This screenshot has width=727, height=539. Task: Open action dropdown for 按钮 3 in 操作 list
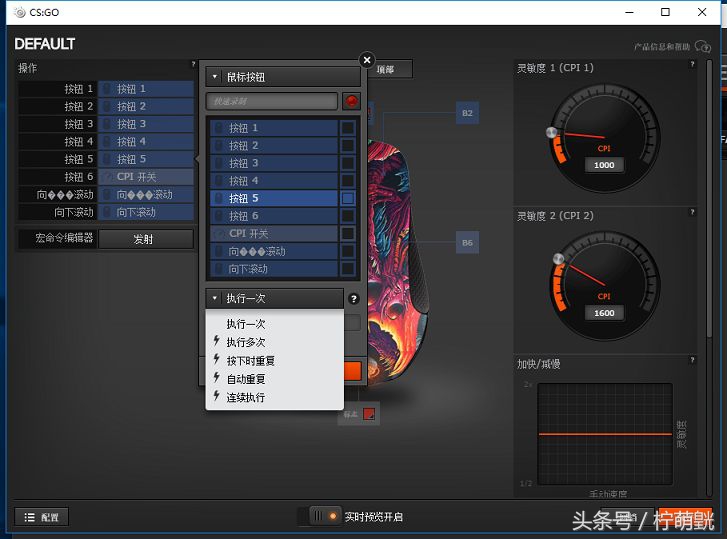click(x=146, y=124)
